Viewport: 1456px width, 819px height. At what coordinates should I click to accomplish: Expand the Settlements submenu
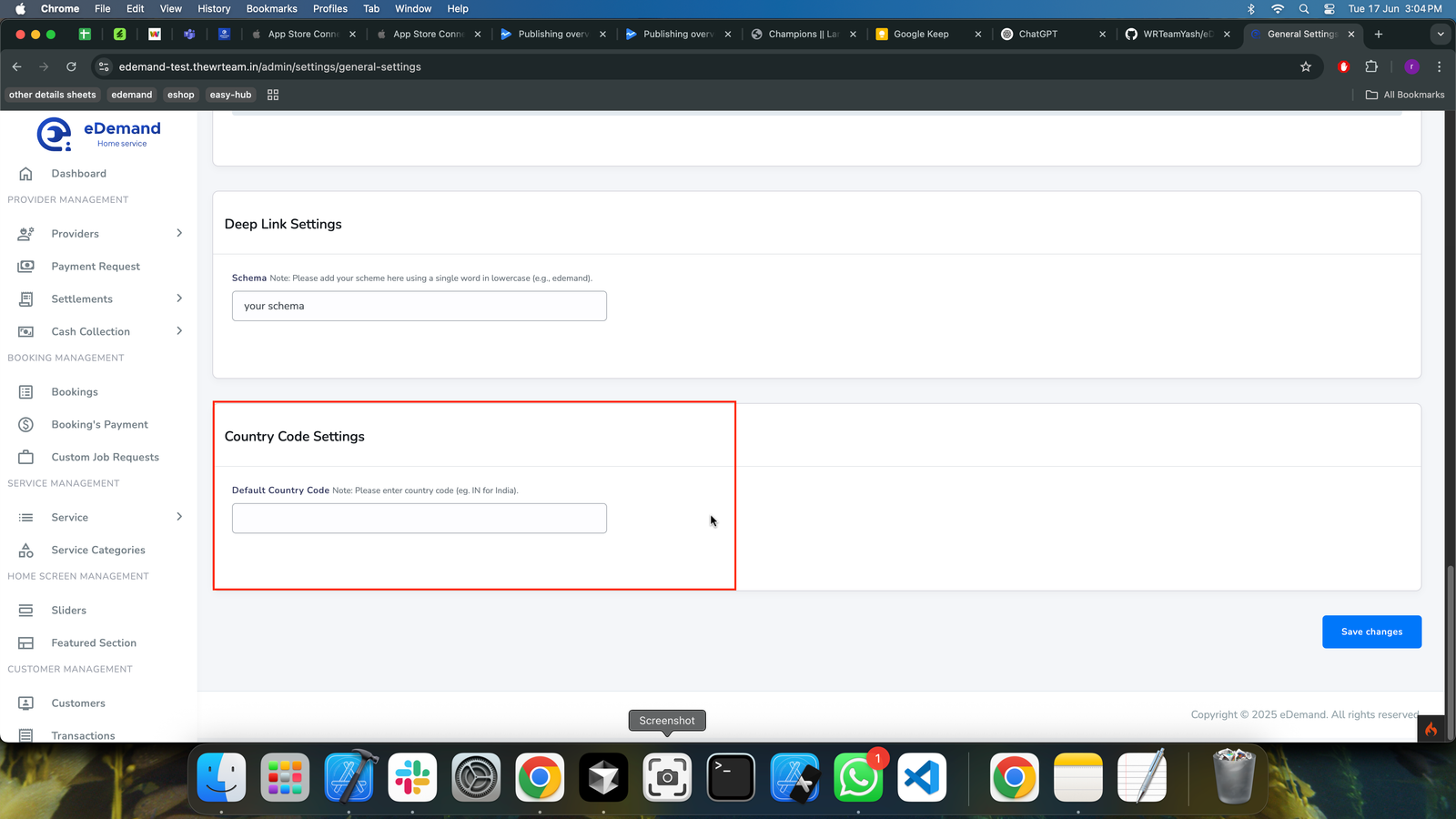[178, 298]
